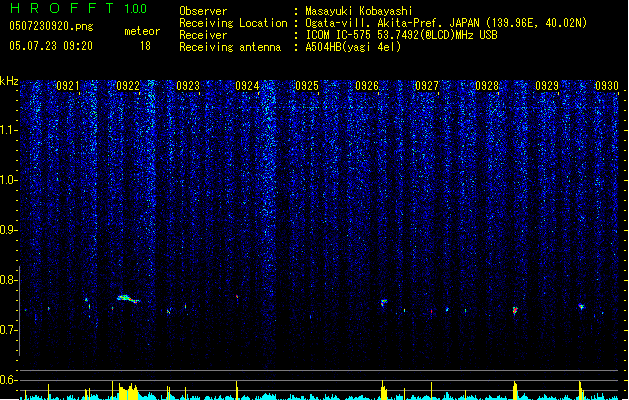This screenshot has height=400, width=629.
Task: Click the red meteor echo before 0929
Action: 515,310
